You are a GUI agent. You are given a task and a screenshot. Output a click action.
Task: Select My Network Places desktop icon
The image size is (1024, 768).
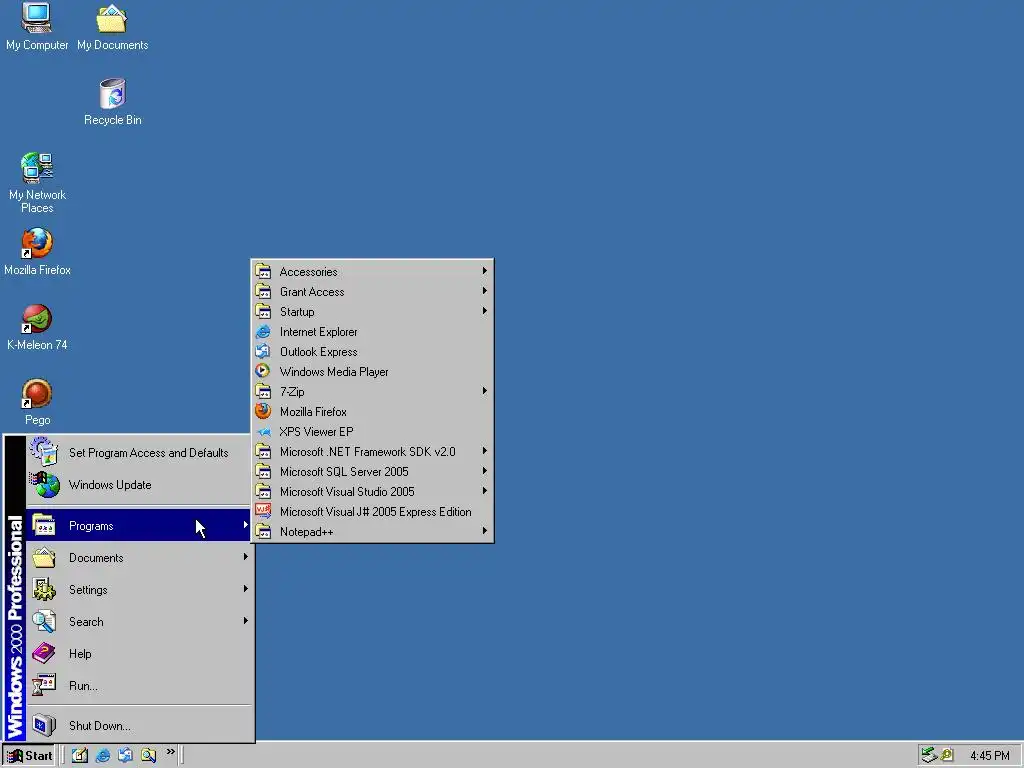pyautogui.click(x=37, y=183)
